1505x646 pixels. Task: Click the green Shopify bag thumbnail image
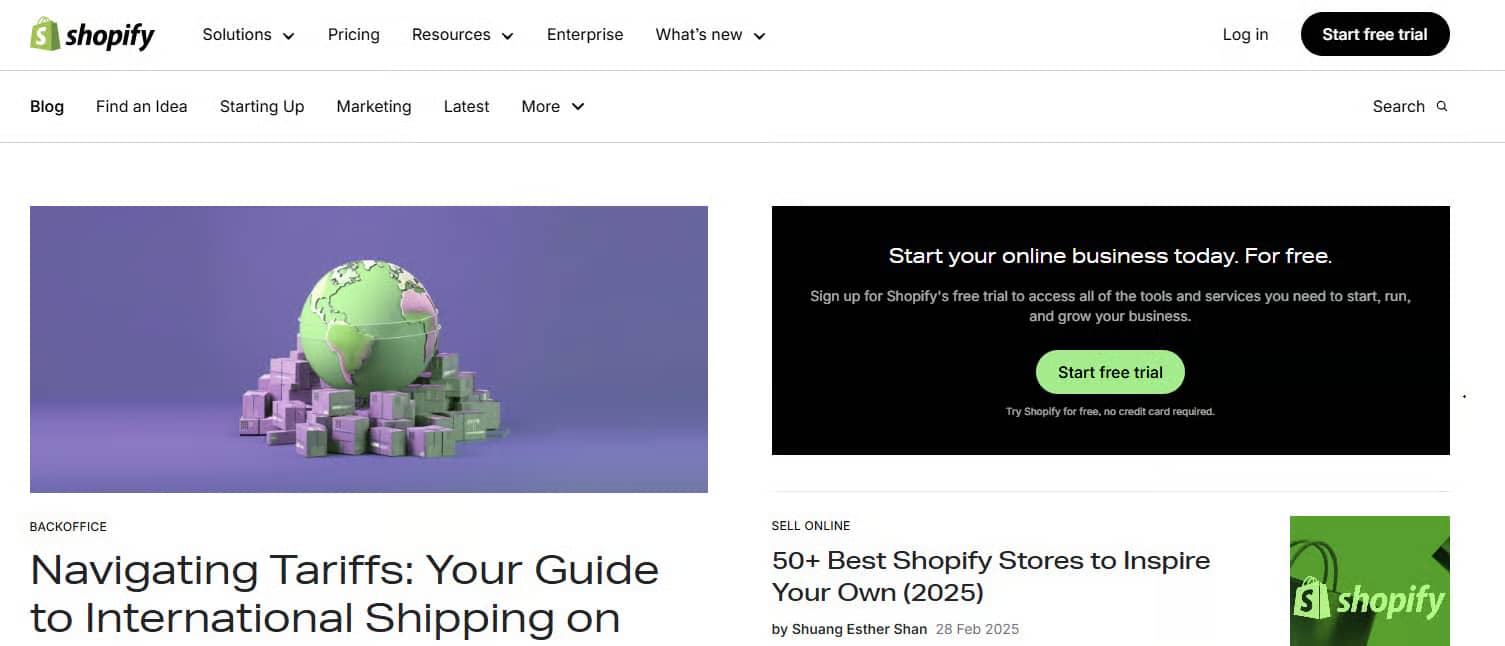pos(1369,580)
